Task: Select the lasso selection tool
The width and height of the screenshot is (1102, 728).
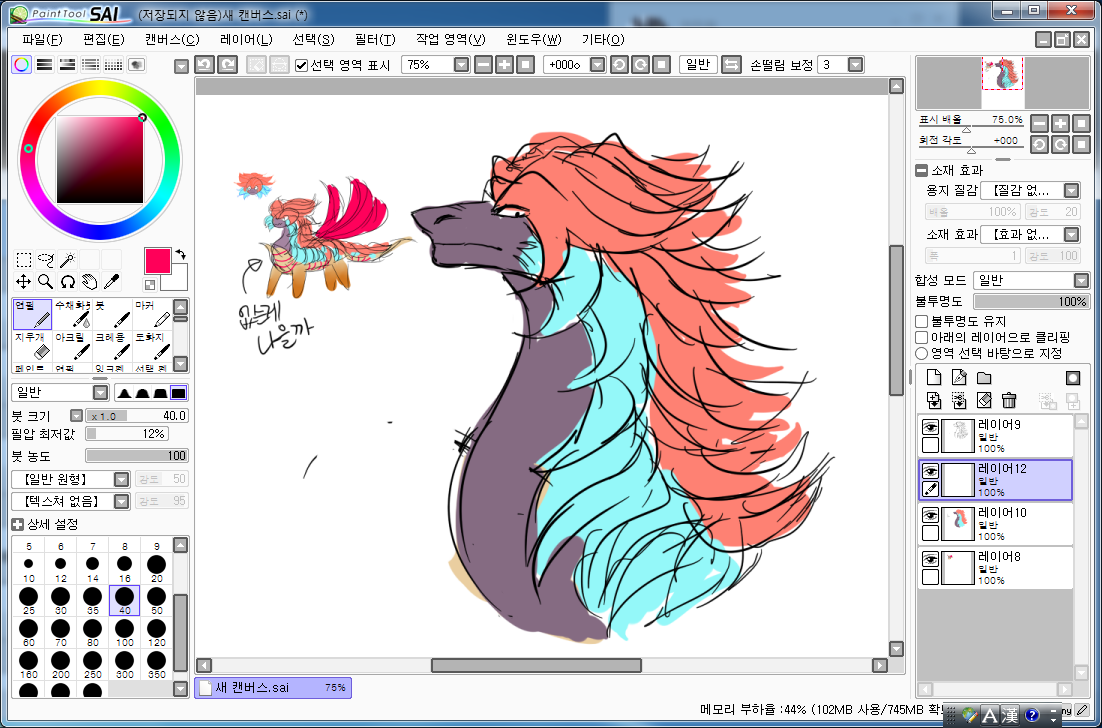Action: [46, 260]
